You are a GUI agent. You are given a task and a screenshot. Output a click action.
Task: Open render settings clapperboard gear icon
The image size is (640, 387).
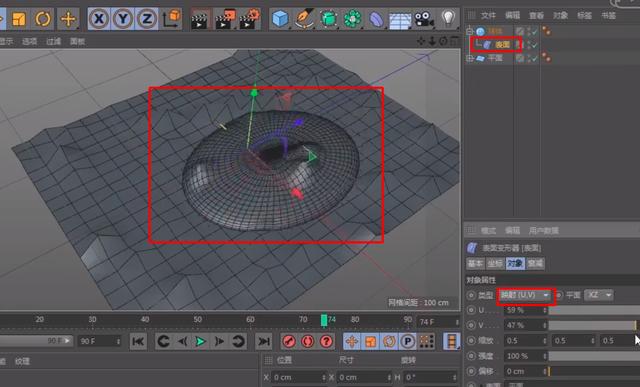(x=249, y=19)
